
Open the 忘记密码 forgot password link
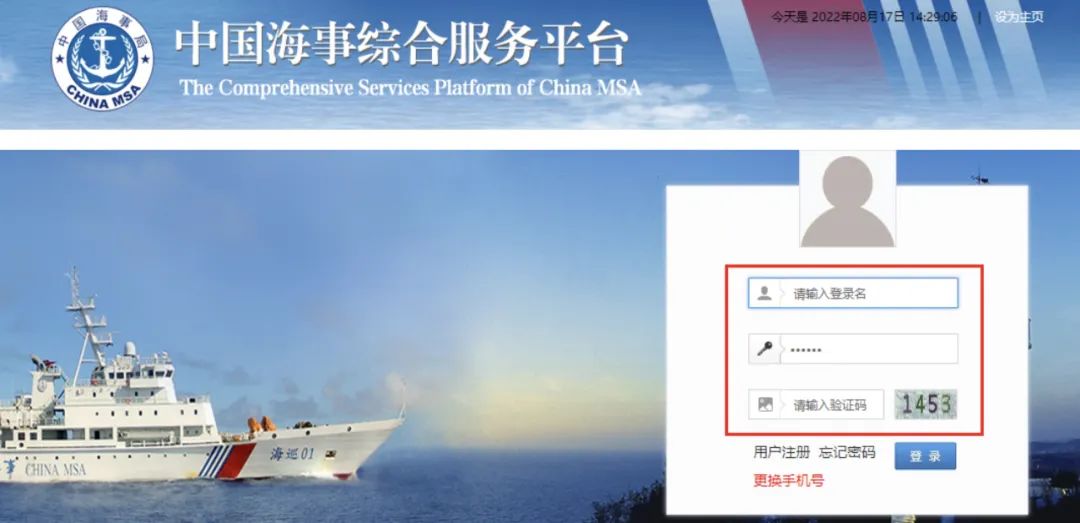847,453
